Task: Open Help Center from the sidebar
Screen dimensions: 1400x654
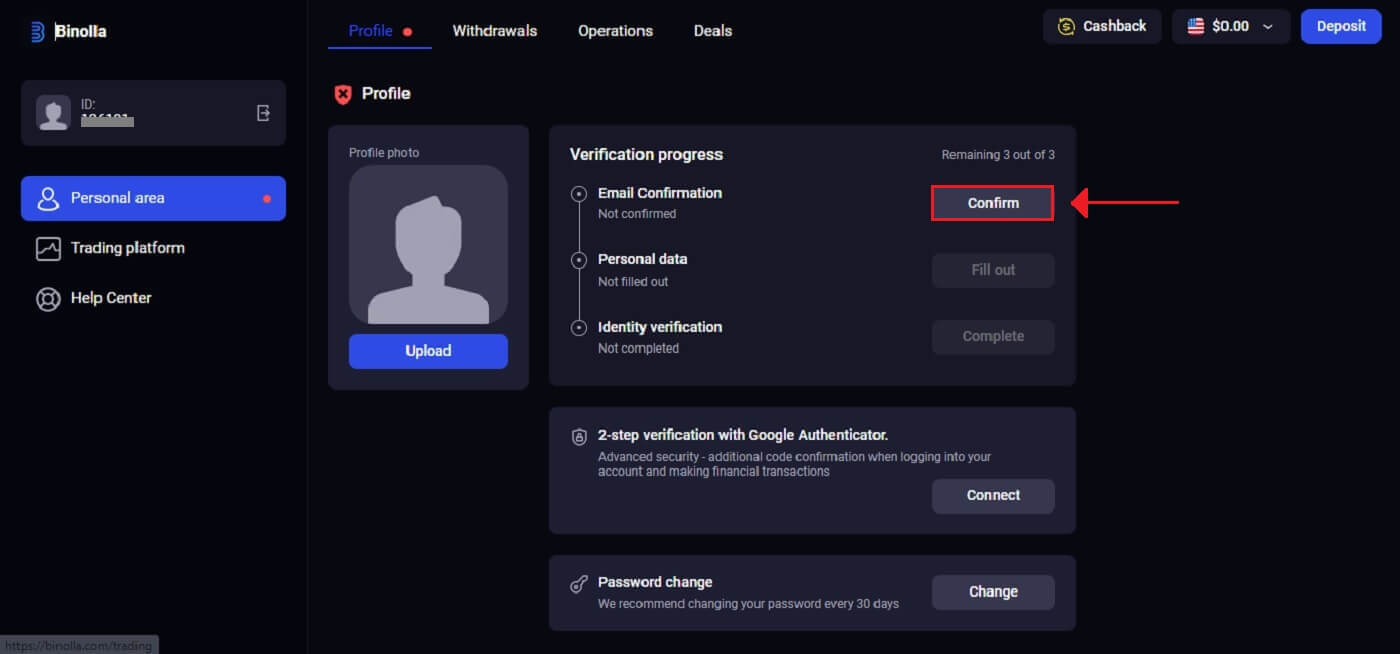Action: point(110,298)
